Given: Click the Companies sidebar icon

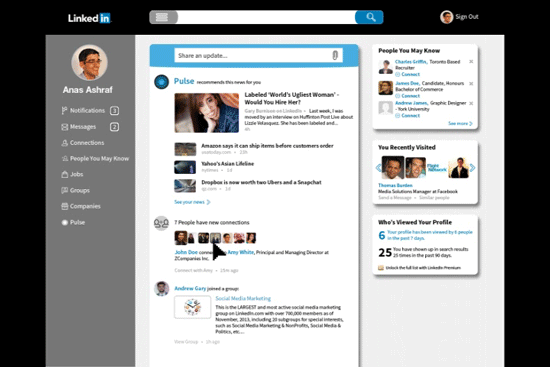Looking at the screenshot, I should [x=65, y=206].
